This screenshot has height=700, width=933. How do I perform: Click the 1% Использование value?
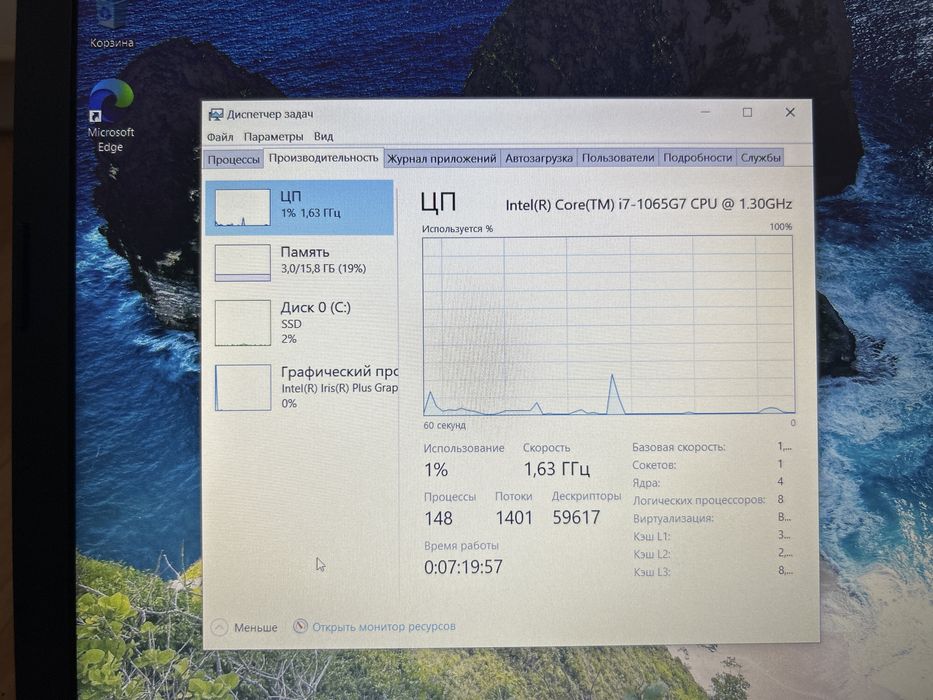tap(436, 470)
